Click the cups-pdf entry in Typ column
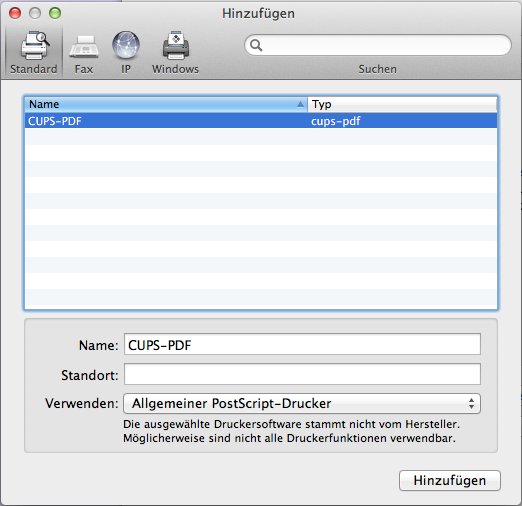The image size is (522, 506). click(335, 121)
